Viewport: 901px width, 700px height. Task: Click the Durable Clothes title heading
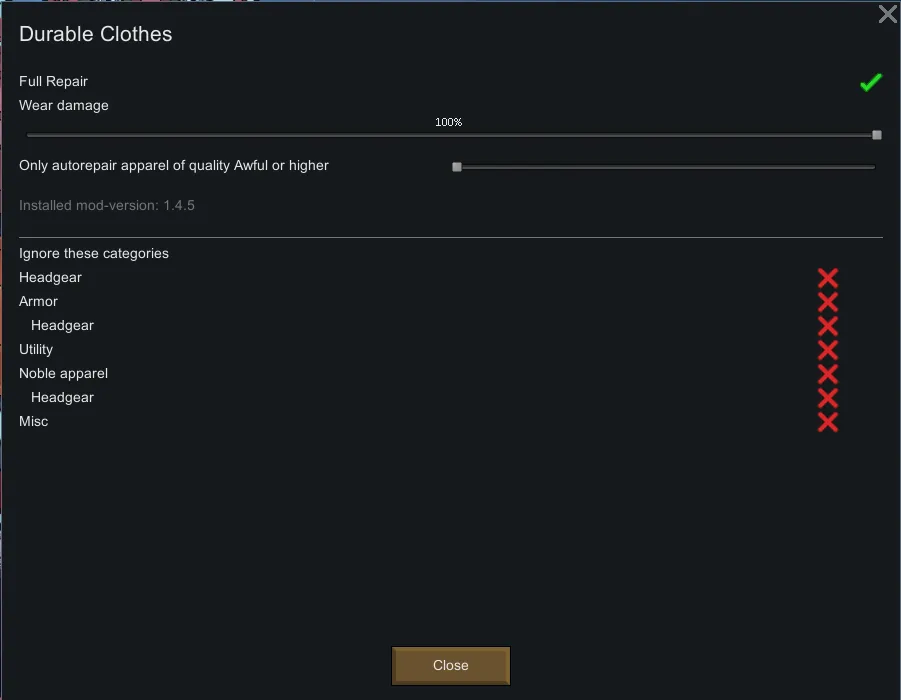(x=96, y=34)
